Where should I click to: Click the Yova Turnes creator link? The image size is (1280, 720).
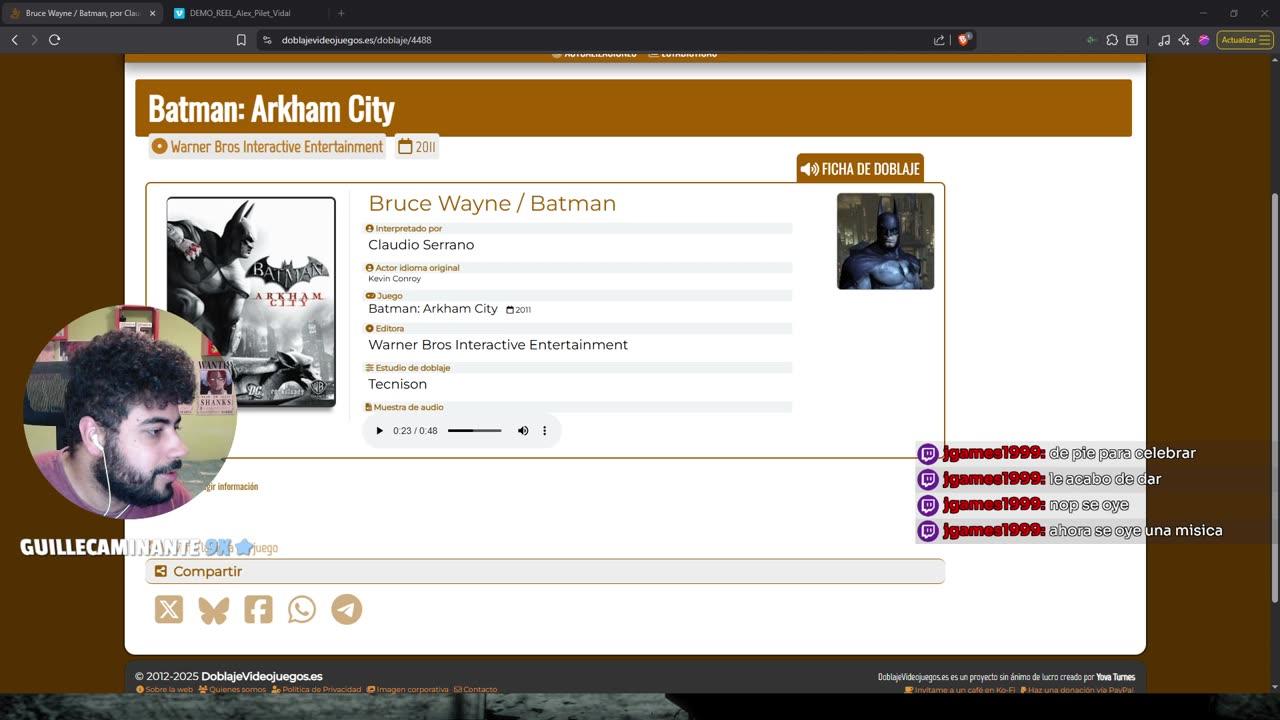1115,677
